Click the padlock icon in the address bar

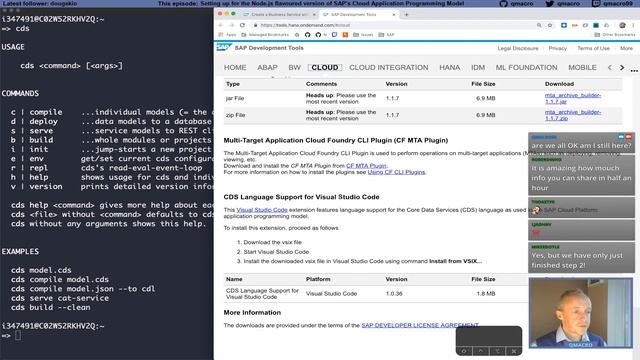pos(256,25)
